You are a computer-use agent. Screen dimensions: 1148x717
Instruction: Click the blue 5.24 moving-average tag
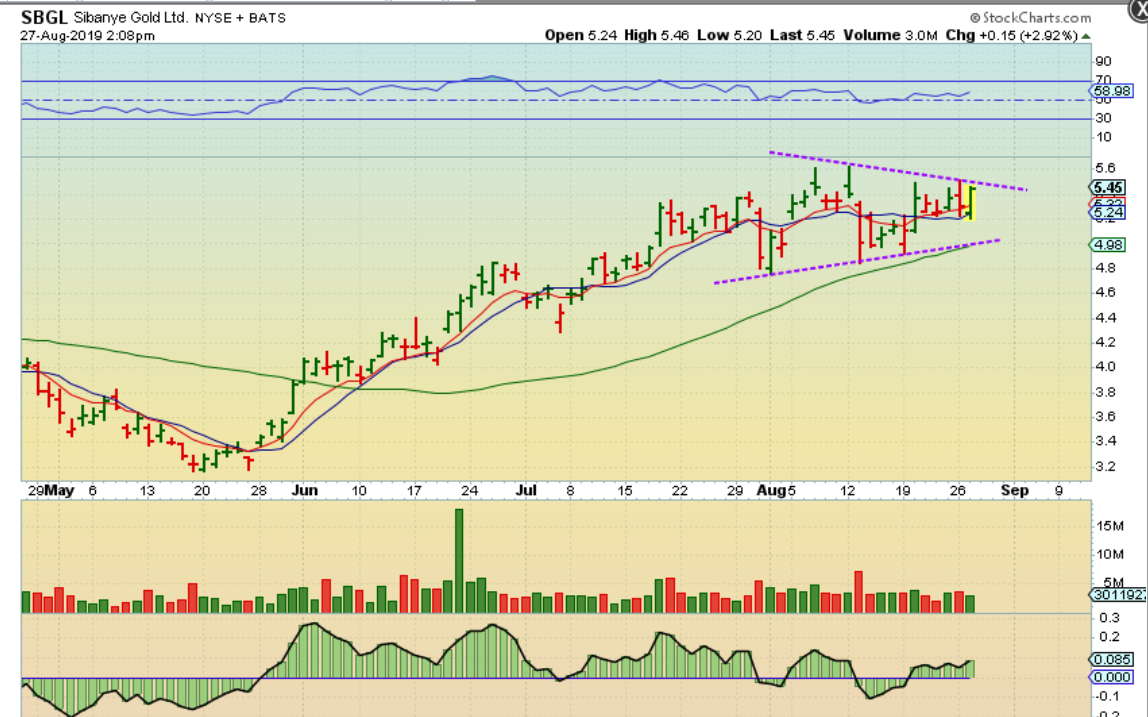tap(1108, 212)
